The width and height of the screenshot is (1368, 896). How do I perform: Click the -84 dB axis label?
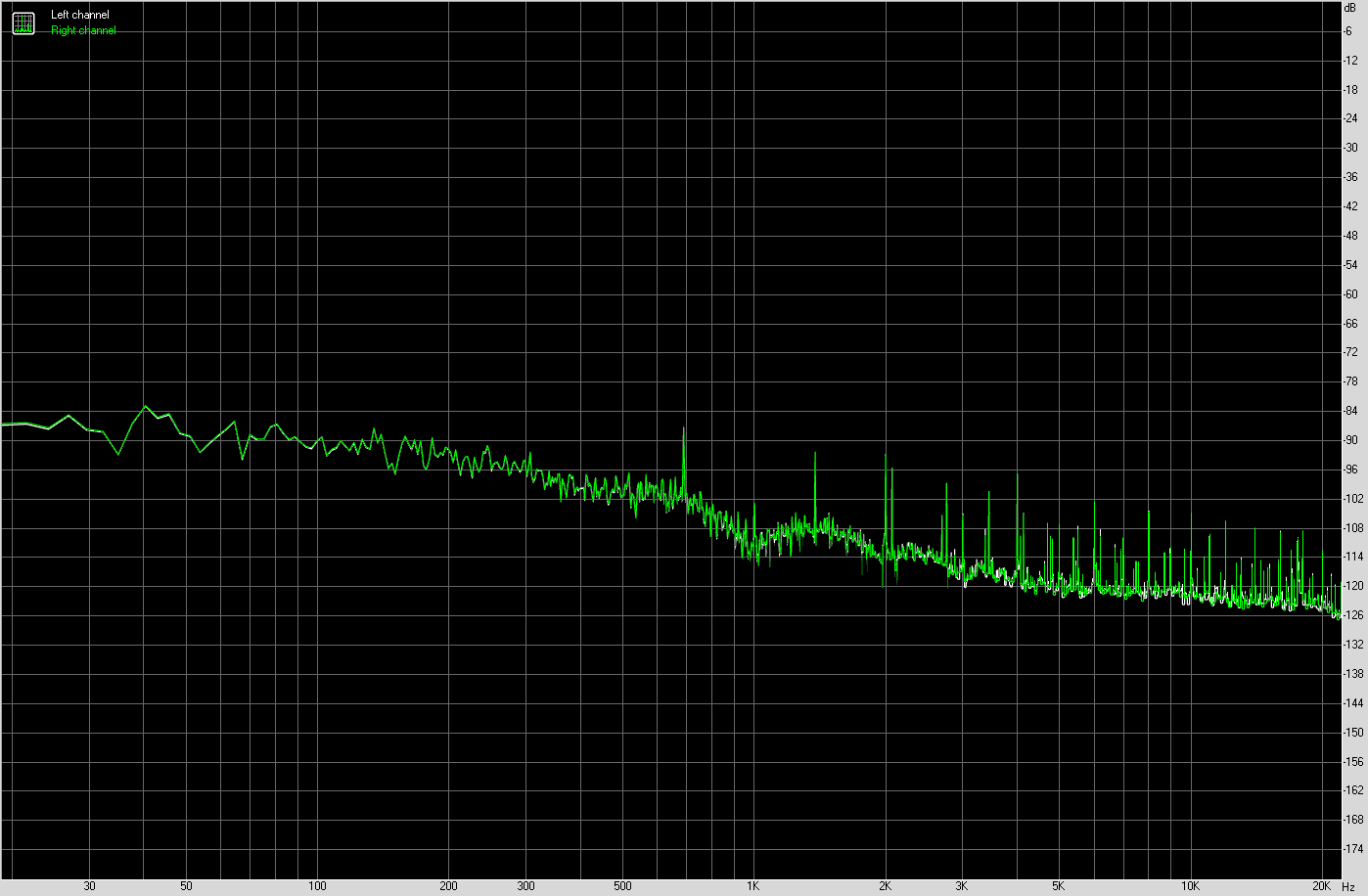click(x=1351, y=411)
